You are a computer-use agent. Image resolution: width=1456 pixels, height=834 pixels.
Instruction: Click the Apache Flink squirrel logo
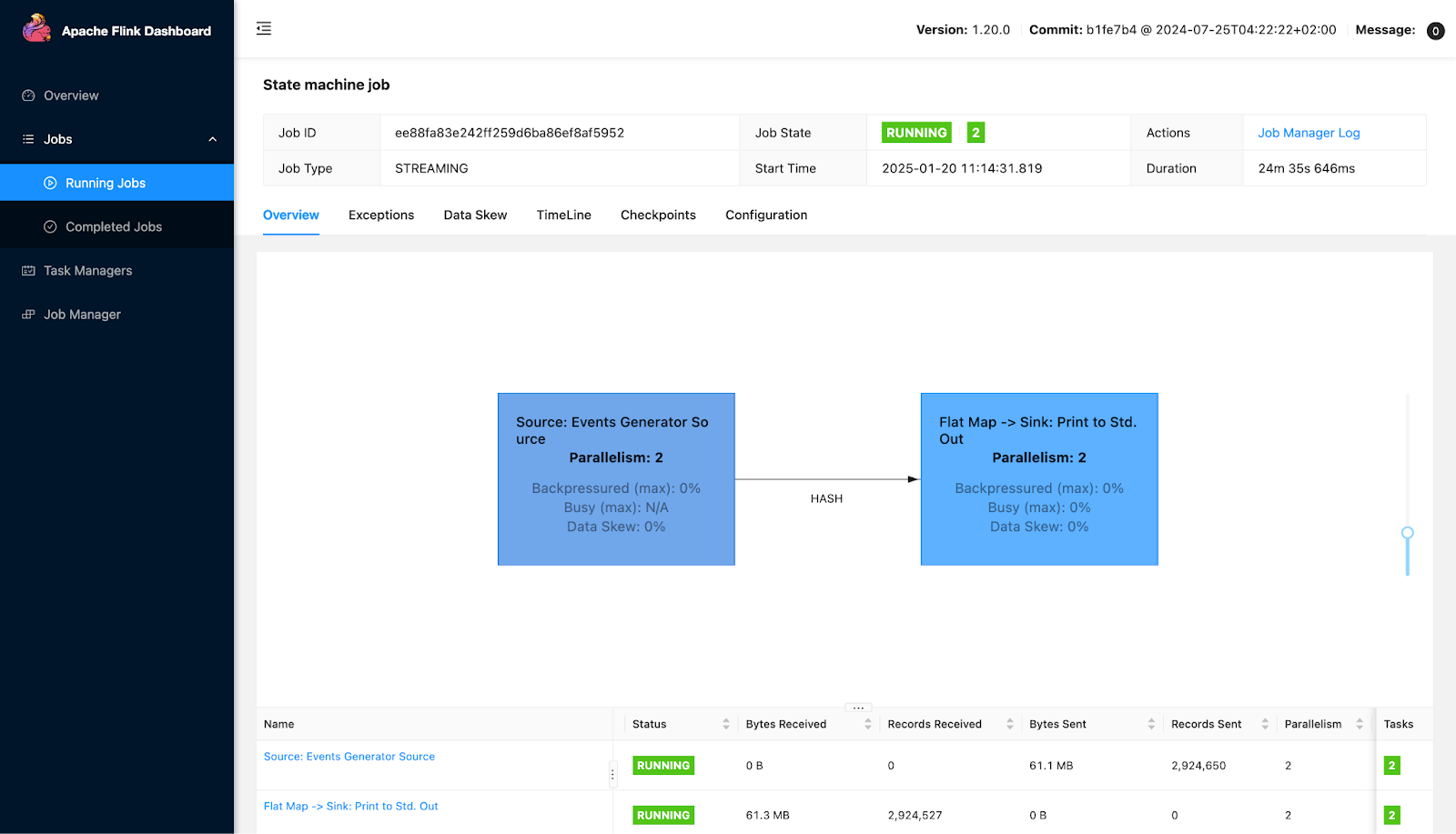(36, 29)
